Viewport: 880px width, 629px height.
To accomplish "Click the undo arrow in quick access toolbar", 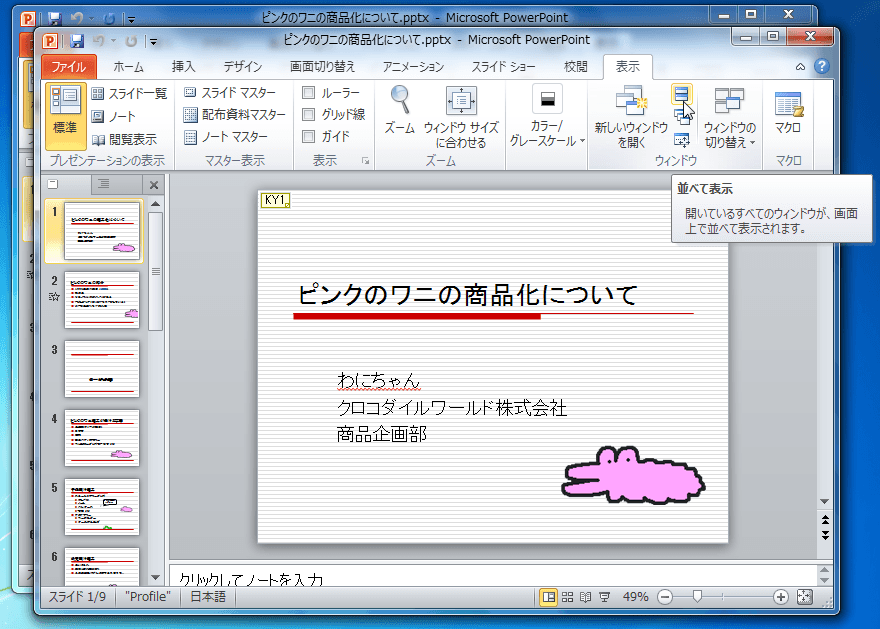I will [98, 41].
